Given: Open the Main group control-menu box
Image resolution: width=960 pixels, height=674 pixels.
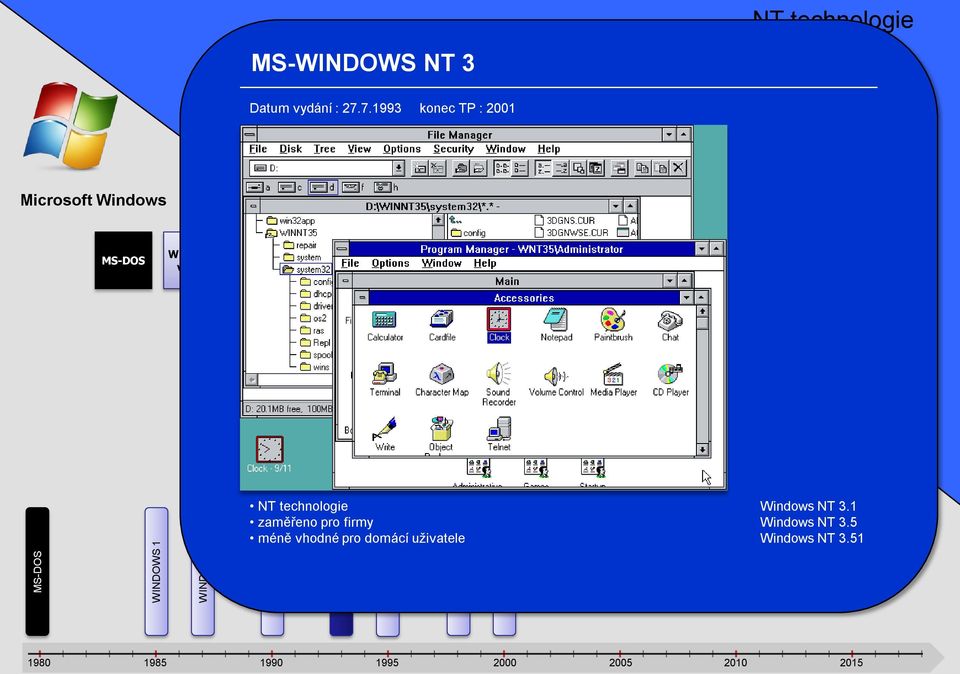Looking at the screenshot, I should tap(346, 281).
